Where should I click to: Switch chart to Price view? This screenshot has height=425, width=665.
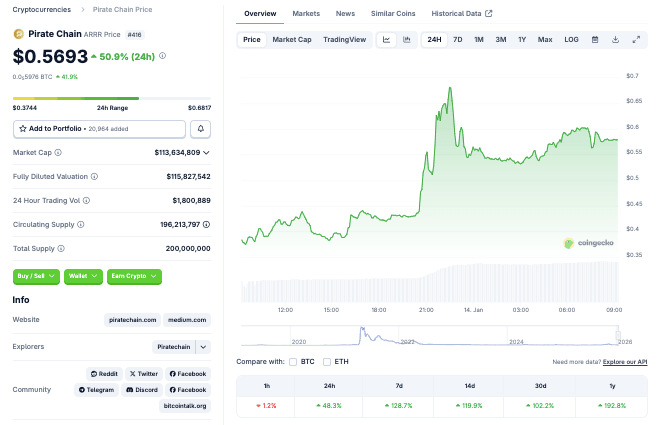click(x=251, y=39)
